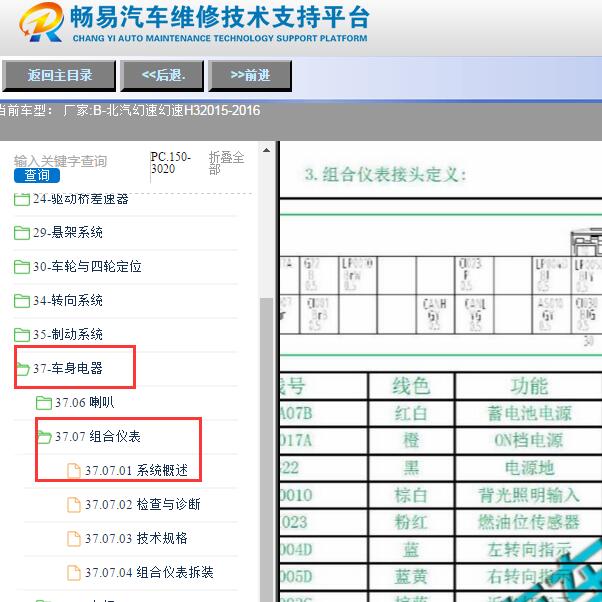This screenshot has height=602, width=602.
Task: Click the 左转向指示 function cell
Action: coord(529,549)
